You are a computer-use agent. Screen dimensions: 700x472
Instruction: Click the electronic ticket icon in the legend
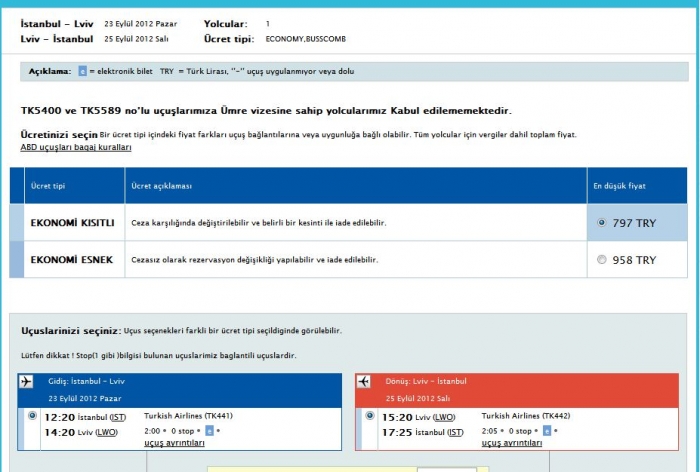click(x=82, y=72)
